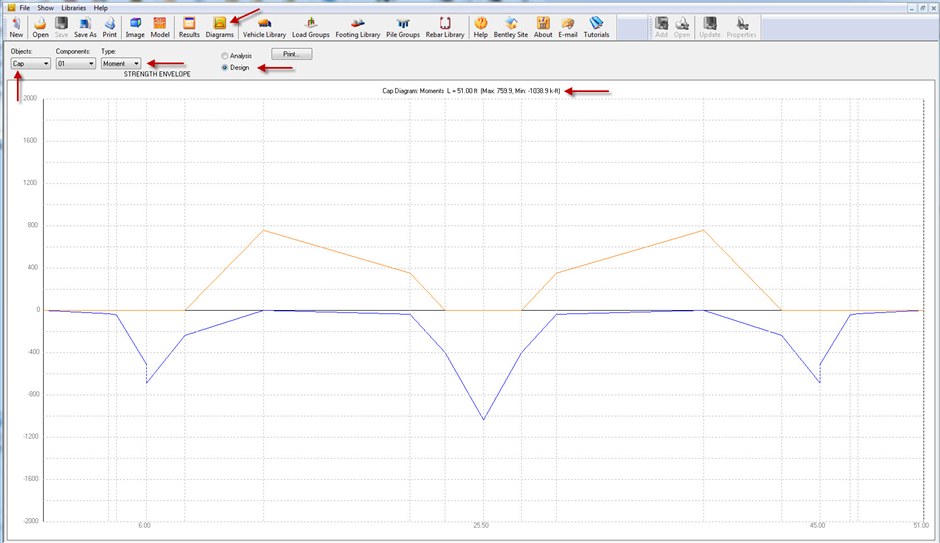Select the Design radio button
The width and height of the screenshot is (940, 543).
pos(224,68)
